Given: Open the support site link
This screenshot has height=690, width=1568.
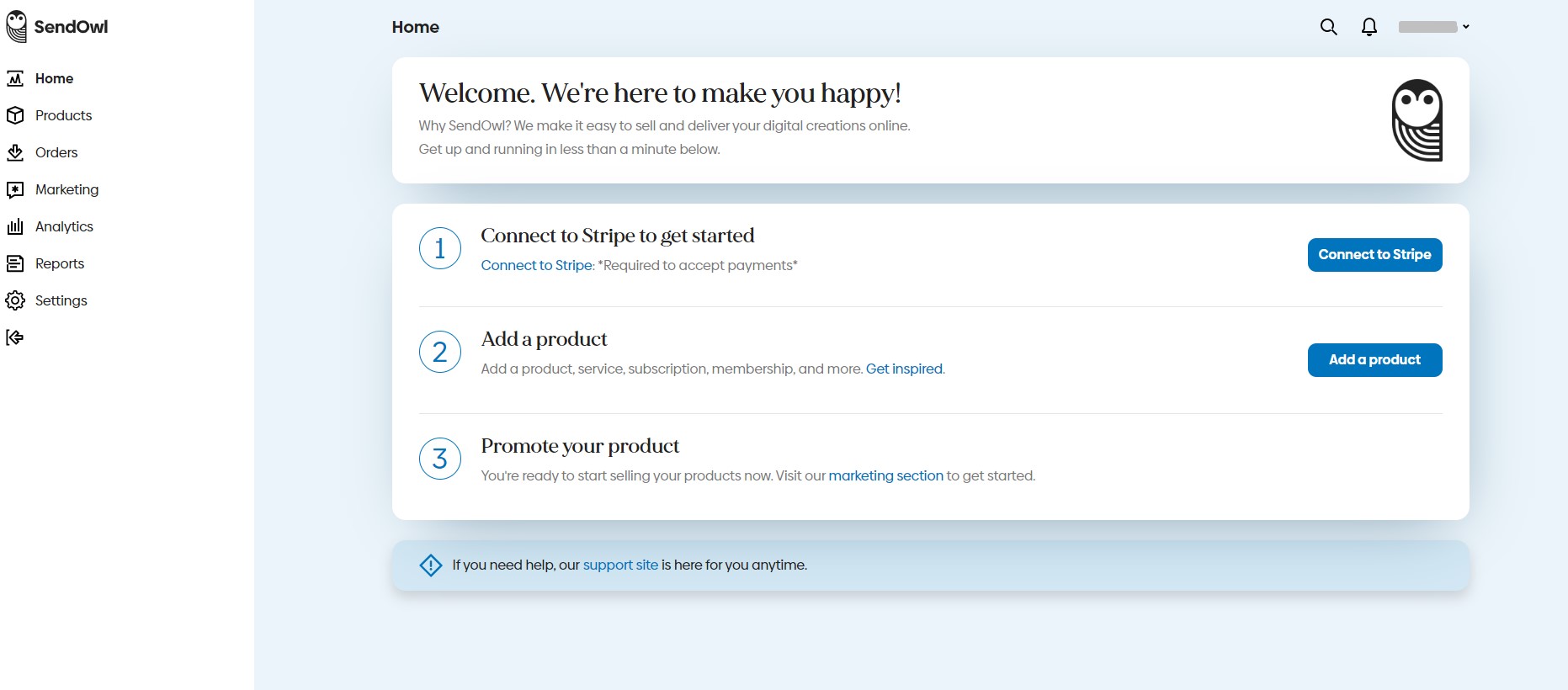Looking at the screenshot, I should click(x=620, y=565).
